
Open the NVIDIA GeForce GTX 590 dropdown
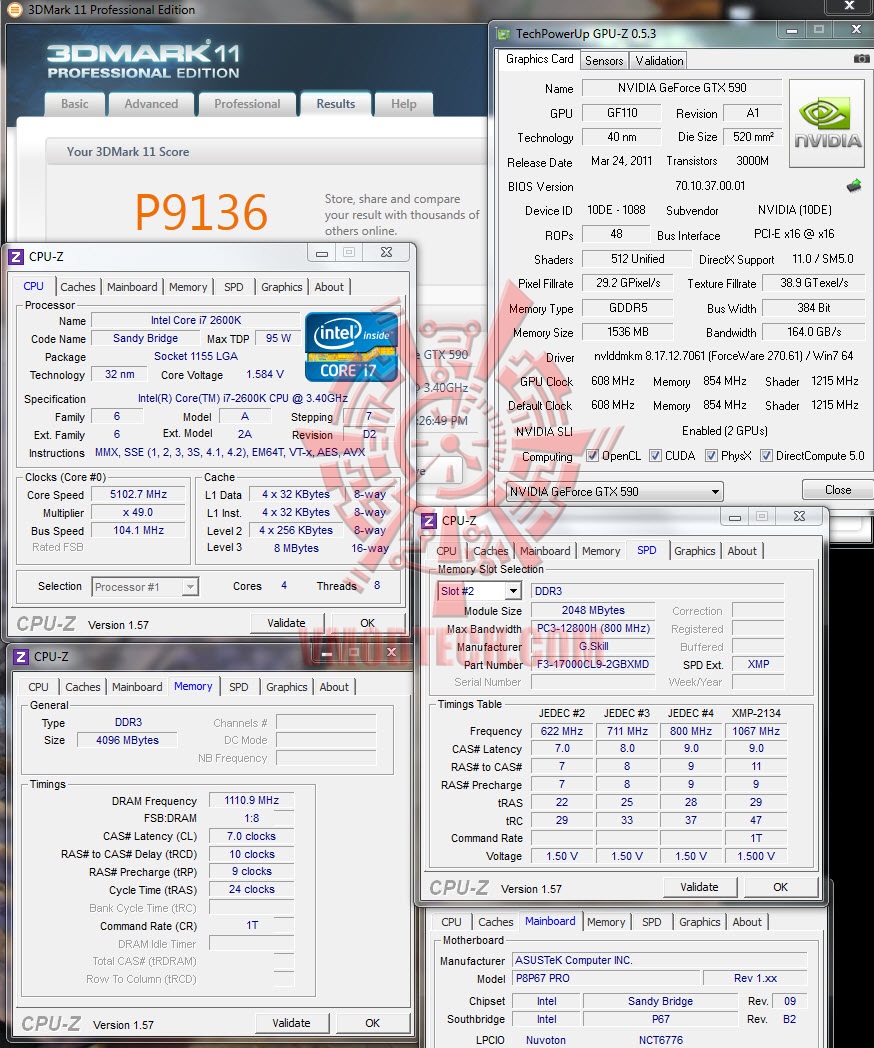click(x=614, y=492)
